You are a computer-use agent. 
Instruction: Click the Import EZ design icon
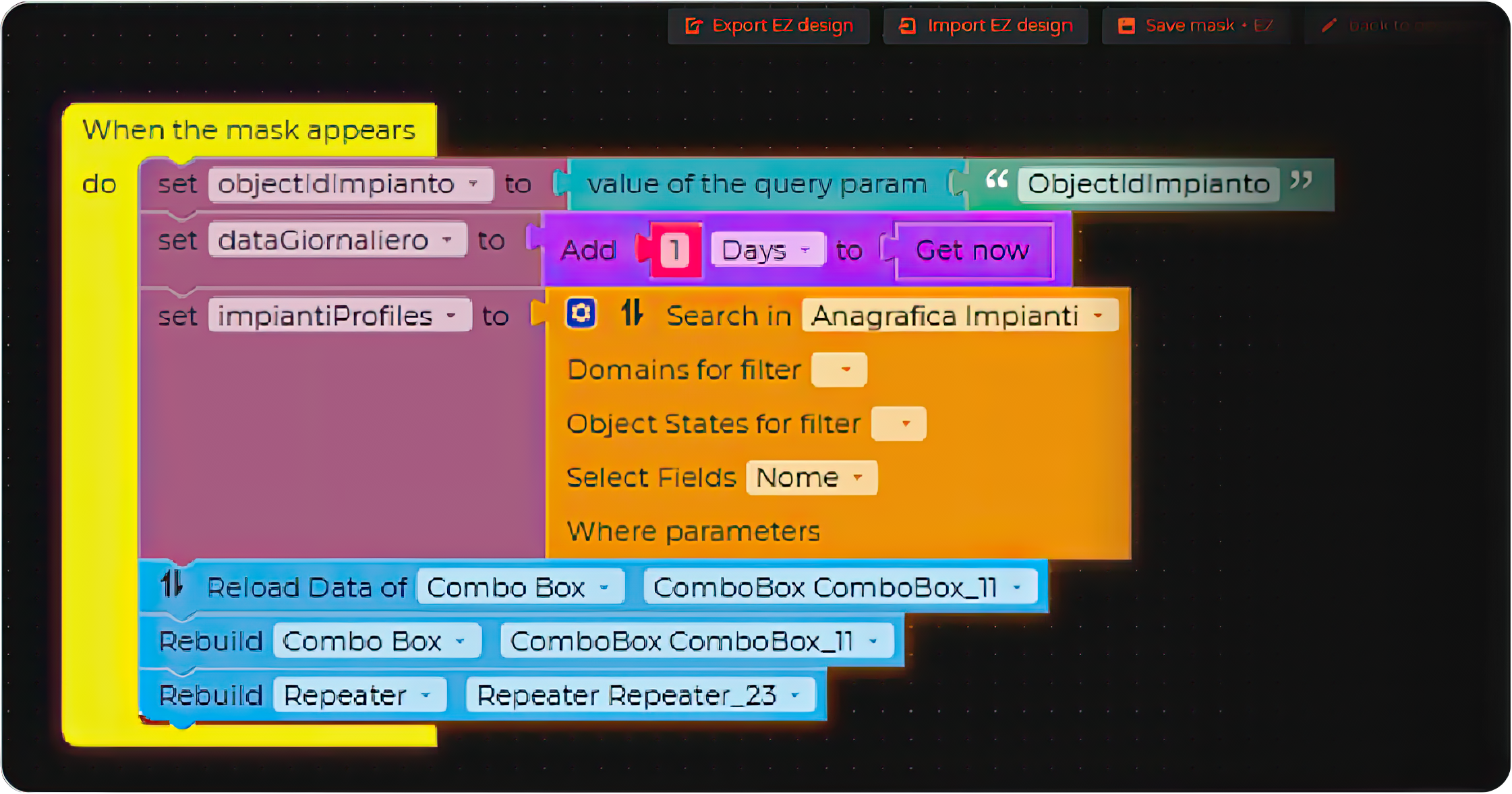(x=908, y=26)
